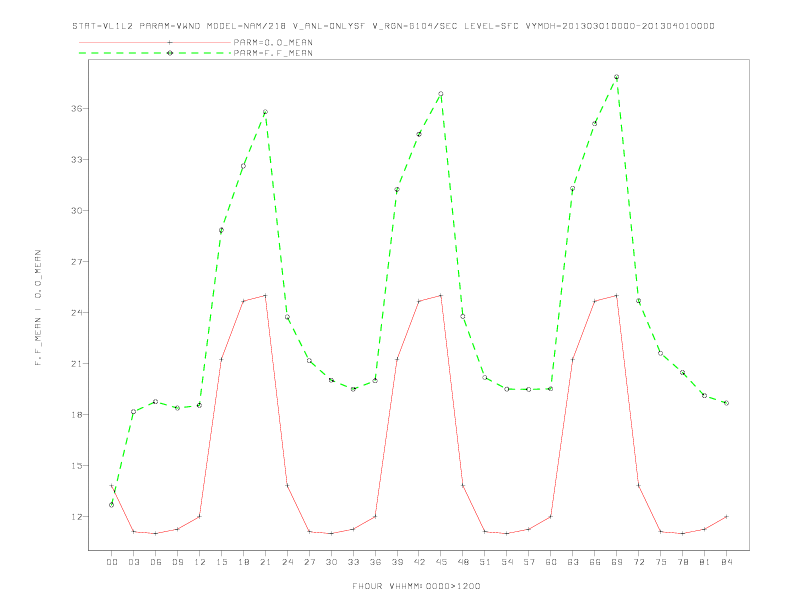
Task: Click the x-axis tick label 75
Action: [x=661, y=562]
